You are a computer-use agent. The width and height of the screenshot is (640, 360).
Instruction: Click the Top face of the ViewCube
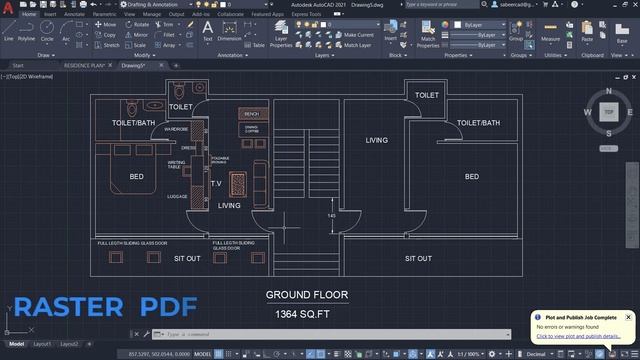609,112
